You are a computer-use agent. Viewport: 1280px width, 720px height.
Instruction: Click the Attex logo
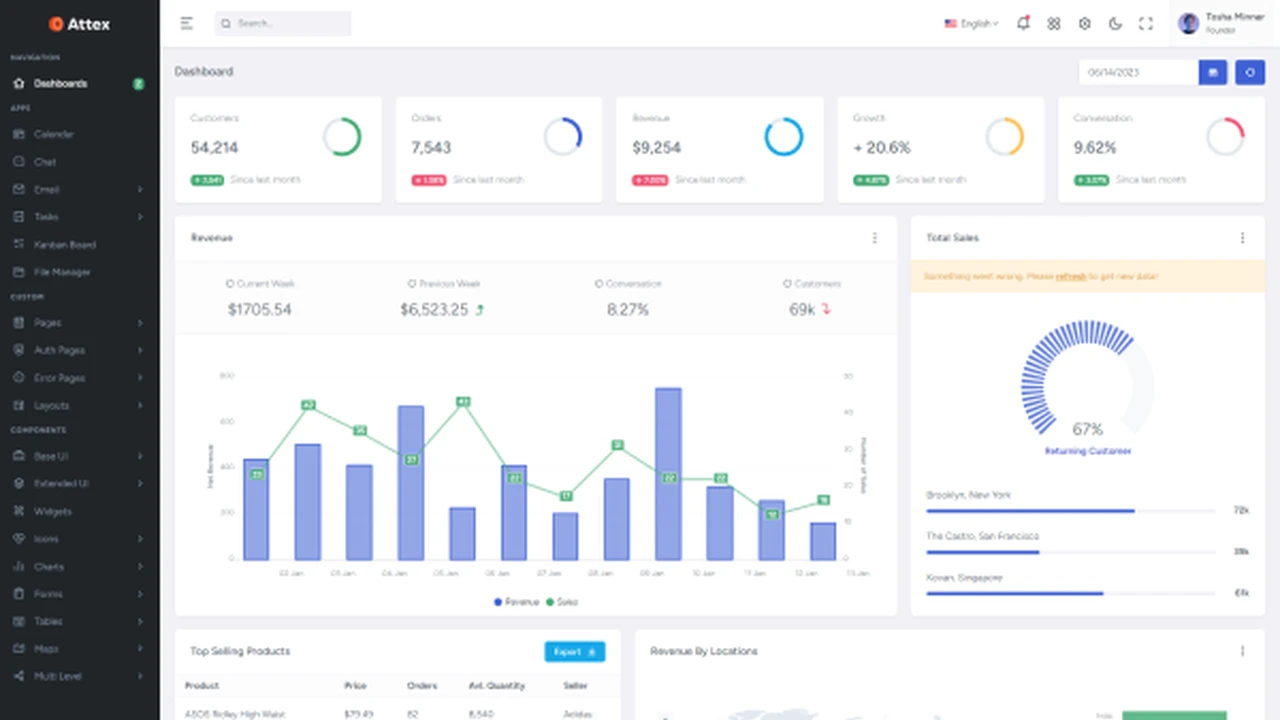tap(79, 23)
